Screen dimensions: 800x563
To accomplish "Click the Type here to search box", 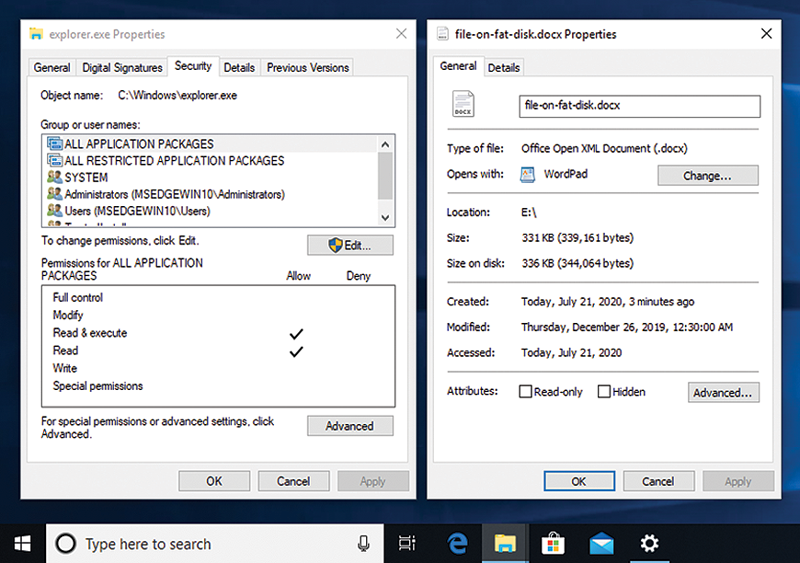I will coord(214,544).
